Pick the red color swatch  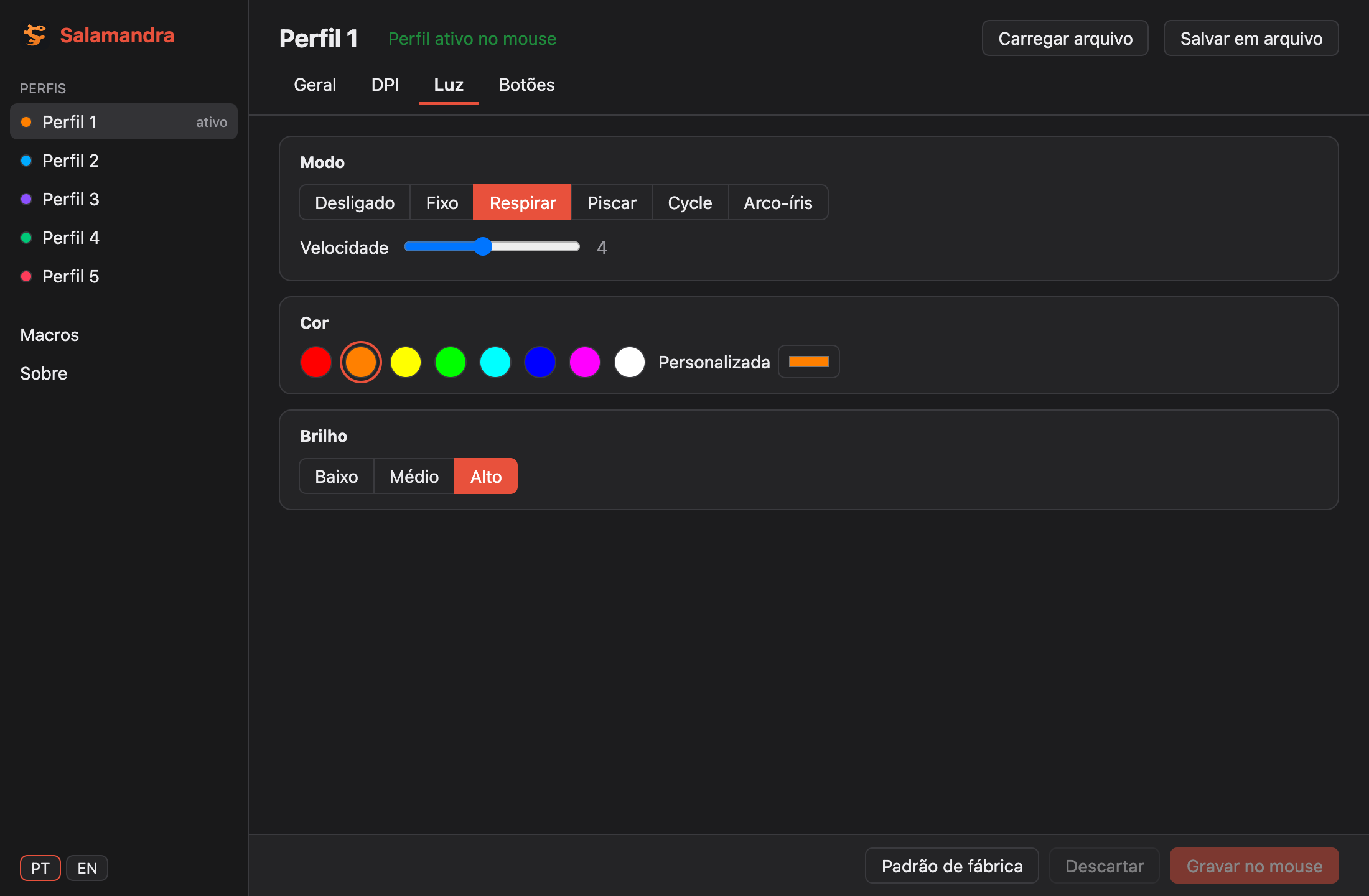[x=316, y=362]
